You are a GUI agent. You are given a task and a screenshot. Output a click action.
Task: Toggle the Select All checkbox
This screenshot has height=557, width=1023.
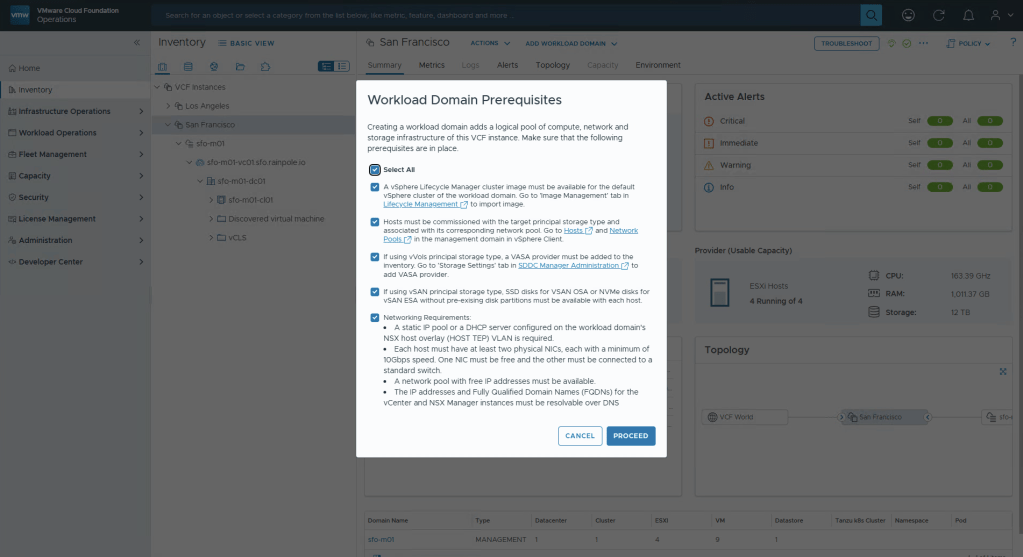click(375, 170)
